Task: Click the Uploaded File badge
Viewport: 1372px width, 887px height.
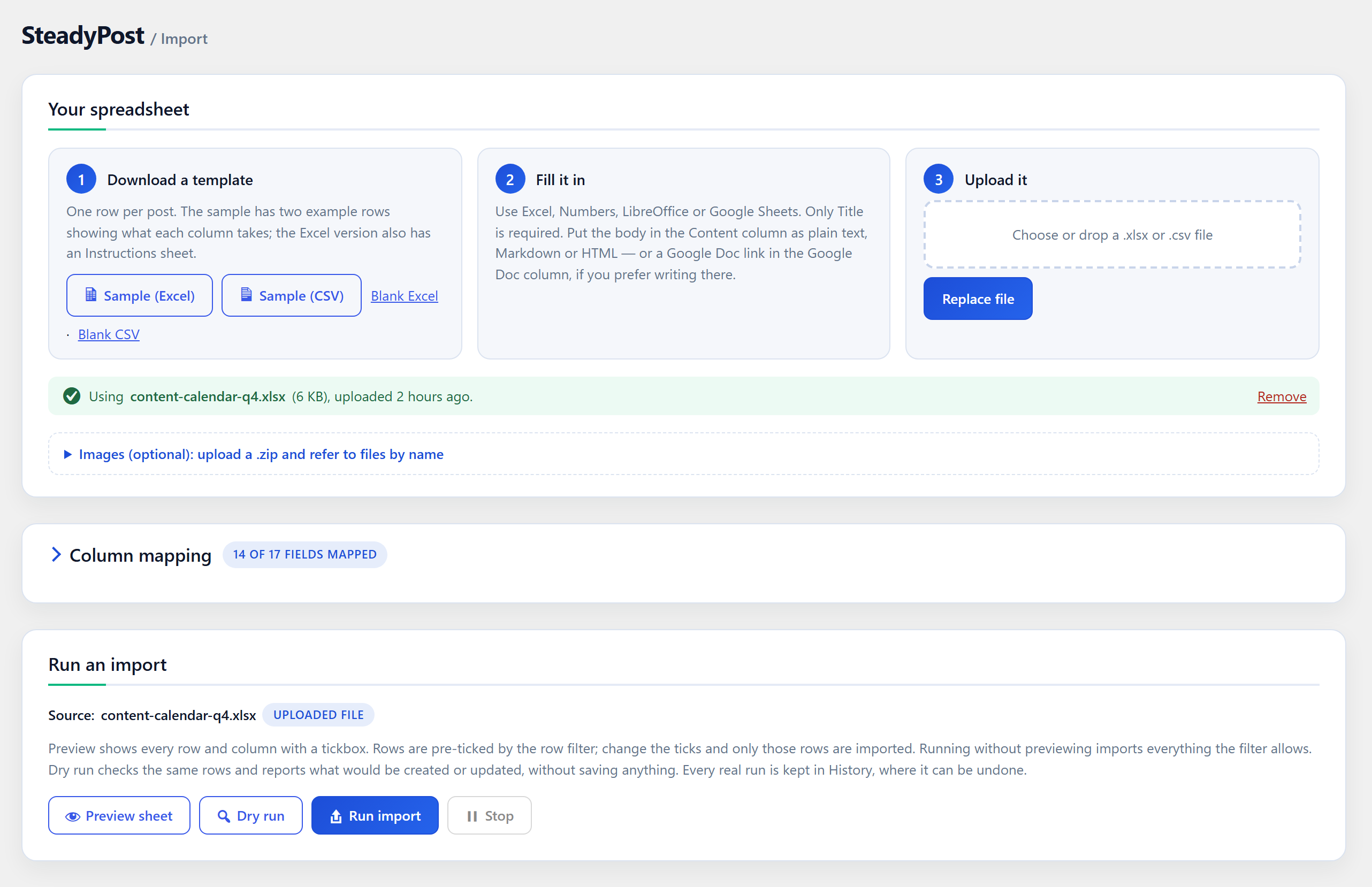Action: click(318, 715)
